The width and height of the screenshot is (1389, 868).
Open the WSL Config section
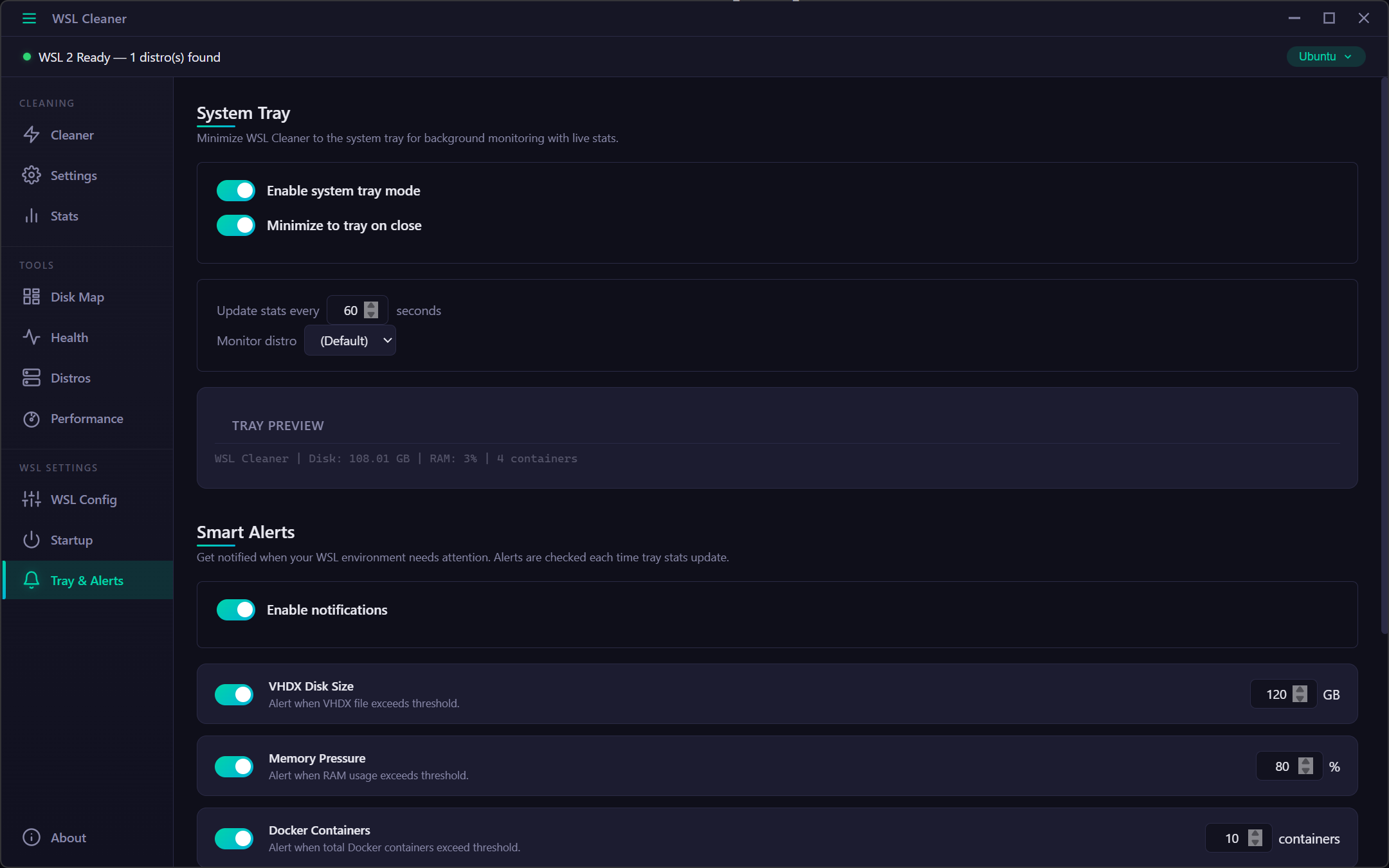coord(84,500)
